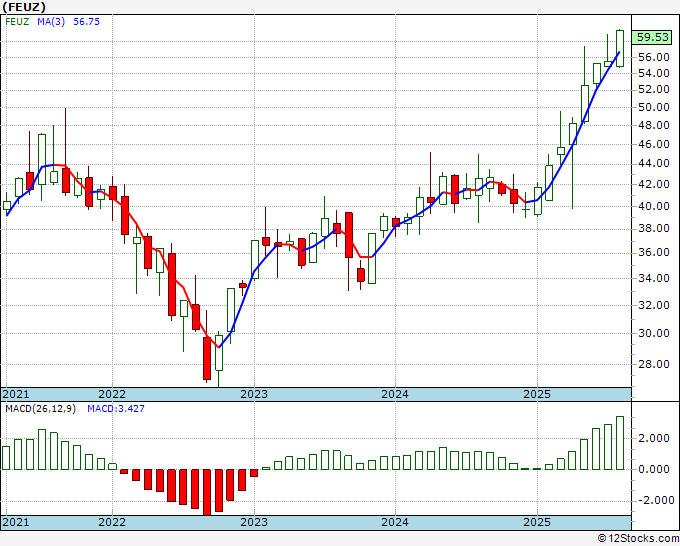Viewport: 680px width, 546px height.
Task: Click the current price tag 59.53
Action: click(652, 37)
